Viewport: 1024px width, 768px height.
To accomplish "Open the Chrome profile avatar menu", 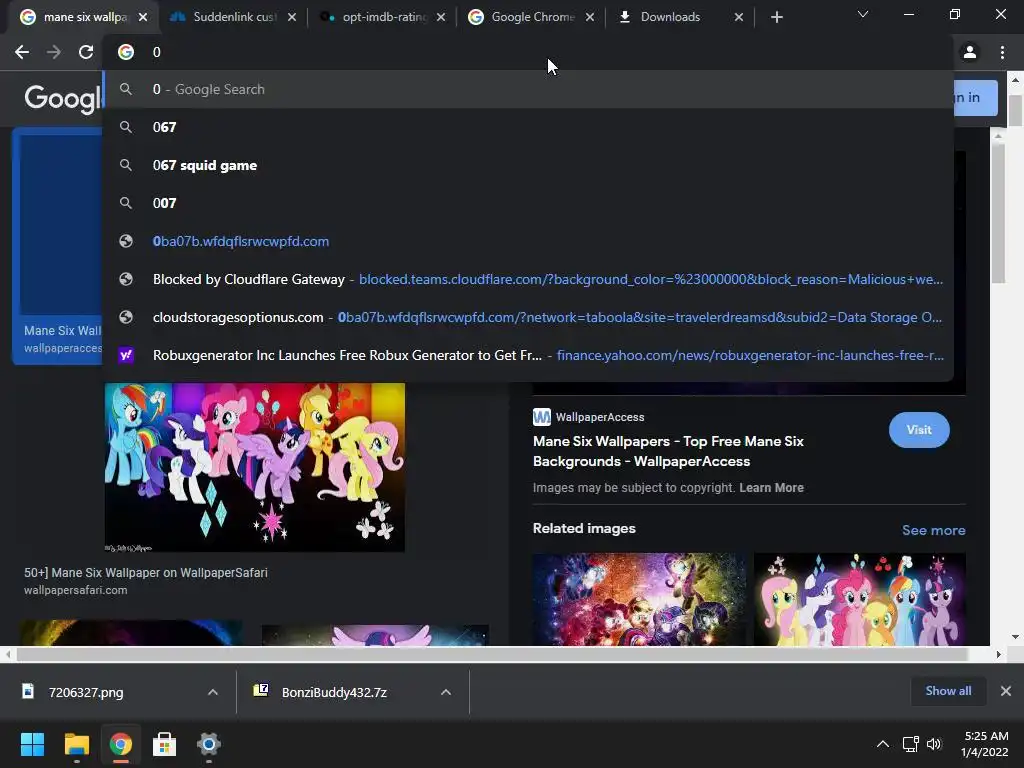I will [970, 52].
